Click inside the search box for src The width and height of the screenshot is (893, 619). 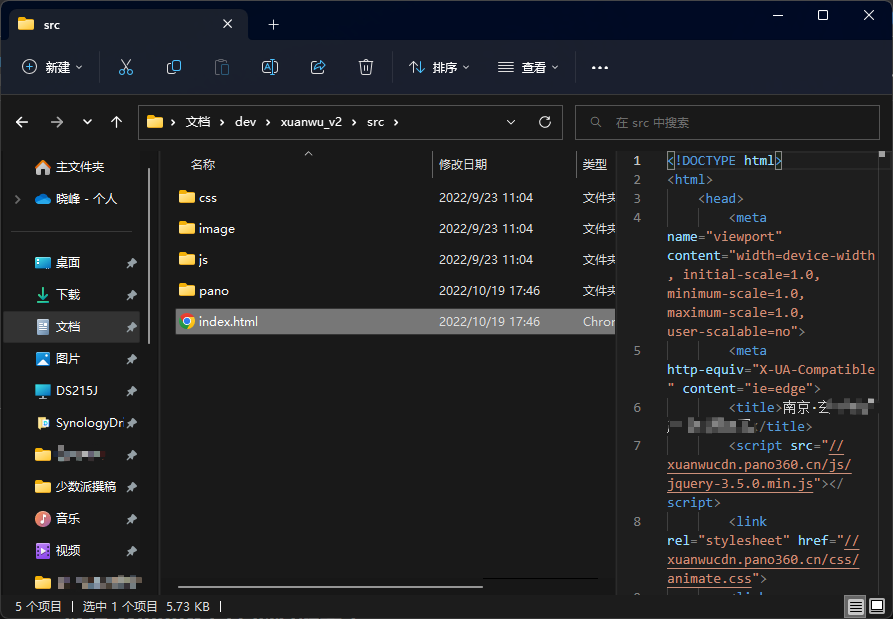[730, 121]
